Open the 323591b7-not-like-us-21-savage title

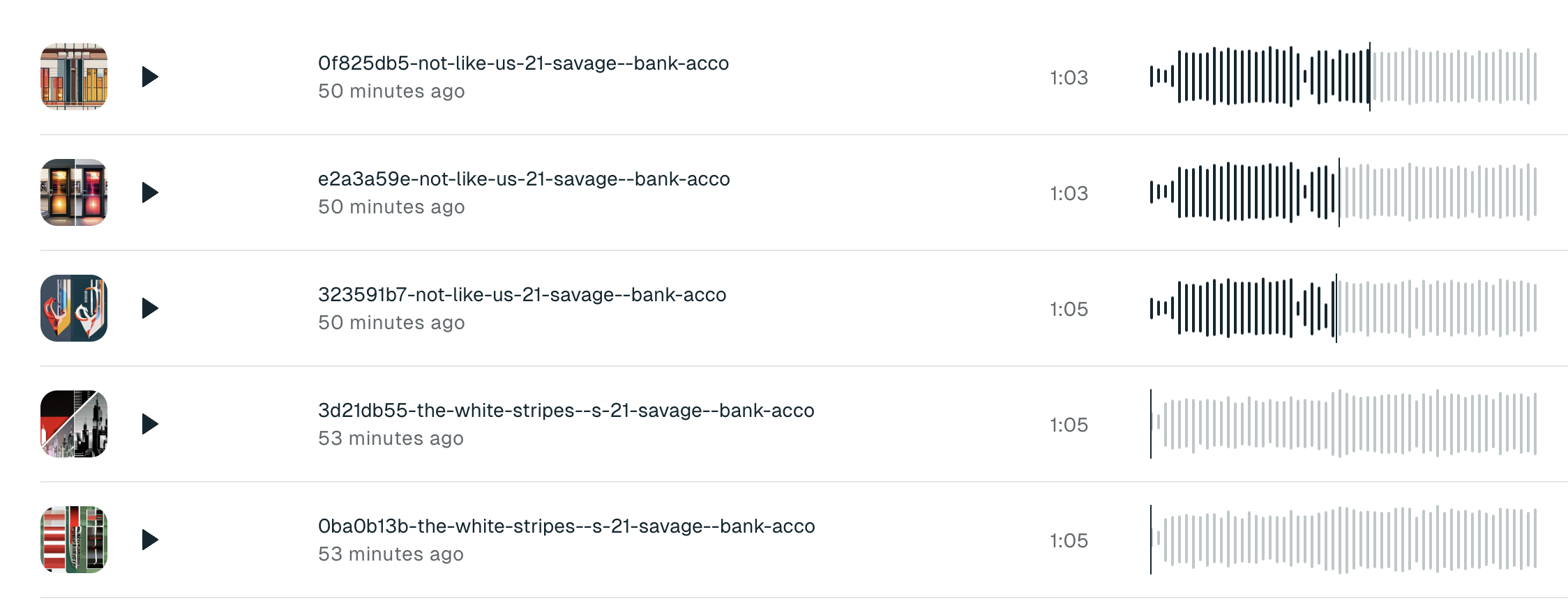point(522,295)
